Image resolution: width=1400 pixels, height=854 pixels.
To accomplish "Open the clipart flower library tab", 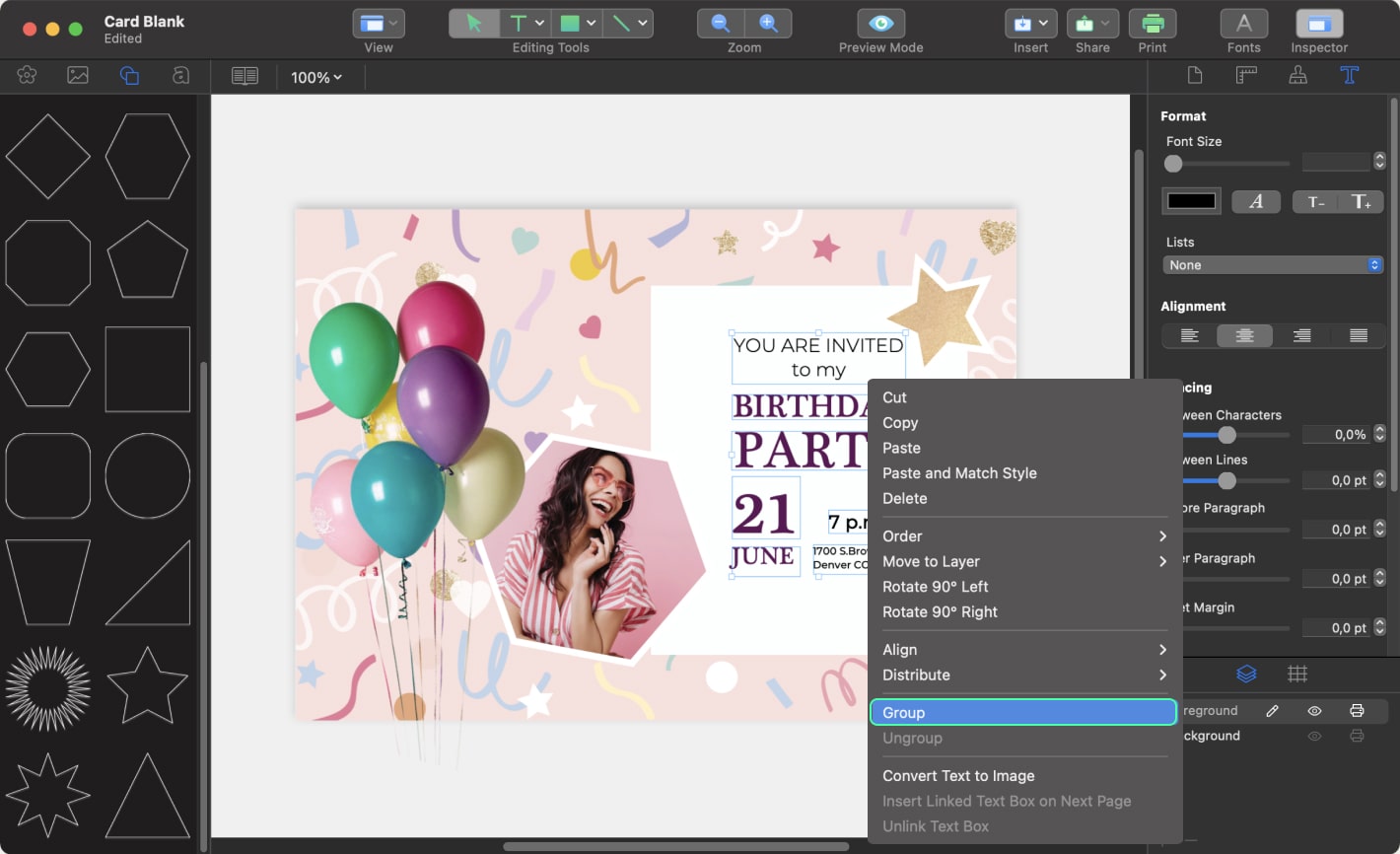I will (27, 76).
